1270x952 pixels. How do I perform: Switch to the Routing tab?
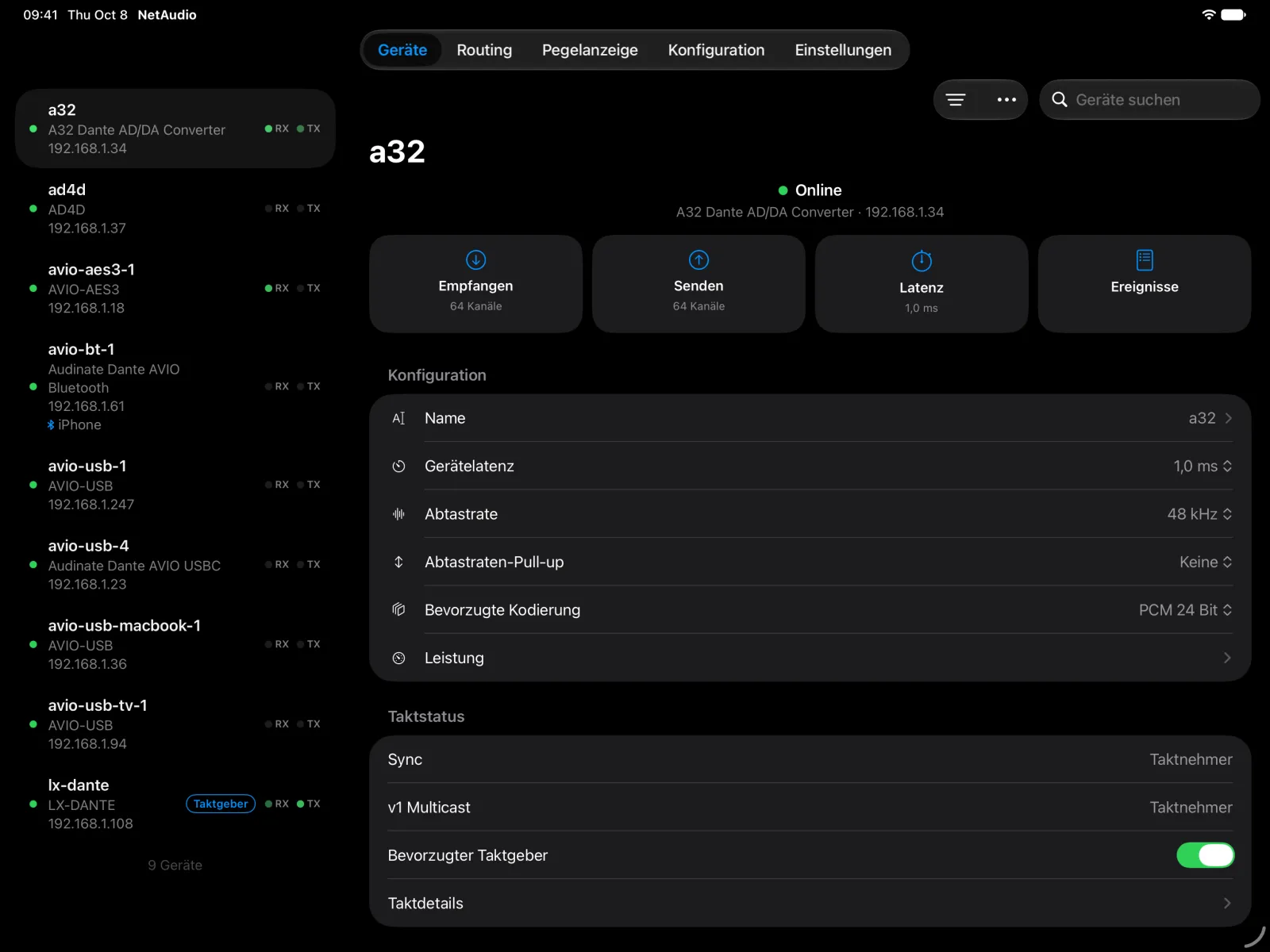(484, 50)
